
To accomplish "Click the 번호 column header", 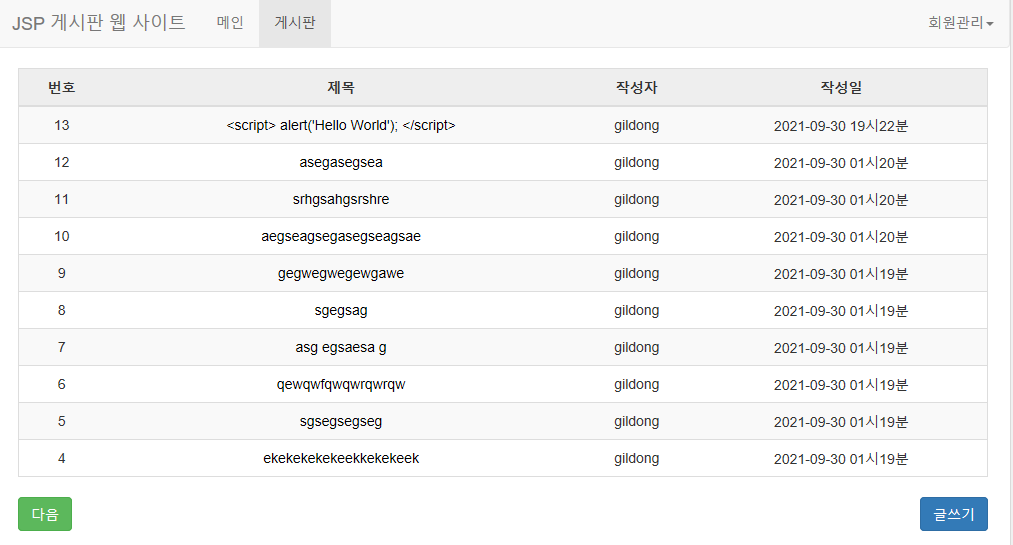I will click(x=61, y=87).
